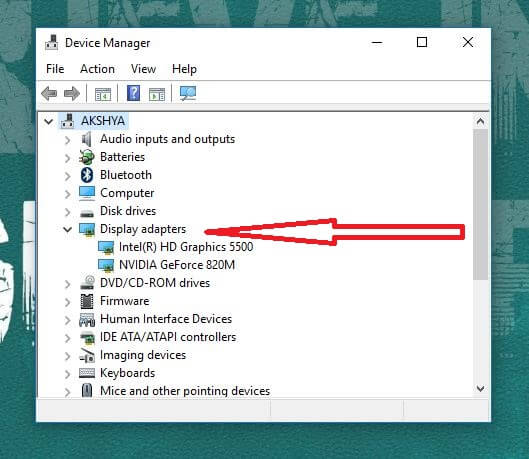Expand the Batteries chevron
This screenshot has width=529, height=459.
pos(68,158)
